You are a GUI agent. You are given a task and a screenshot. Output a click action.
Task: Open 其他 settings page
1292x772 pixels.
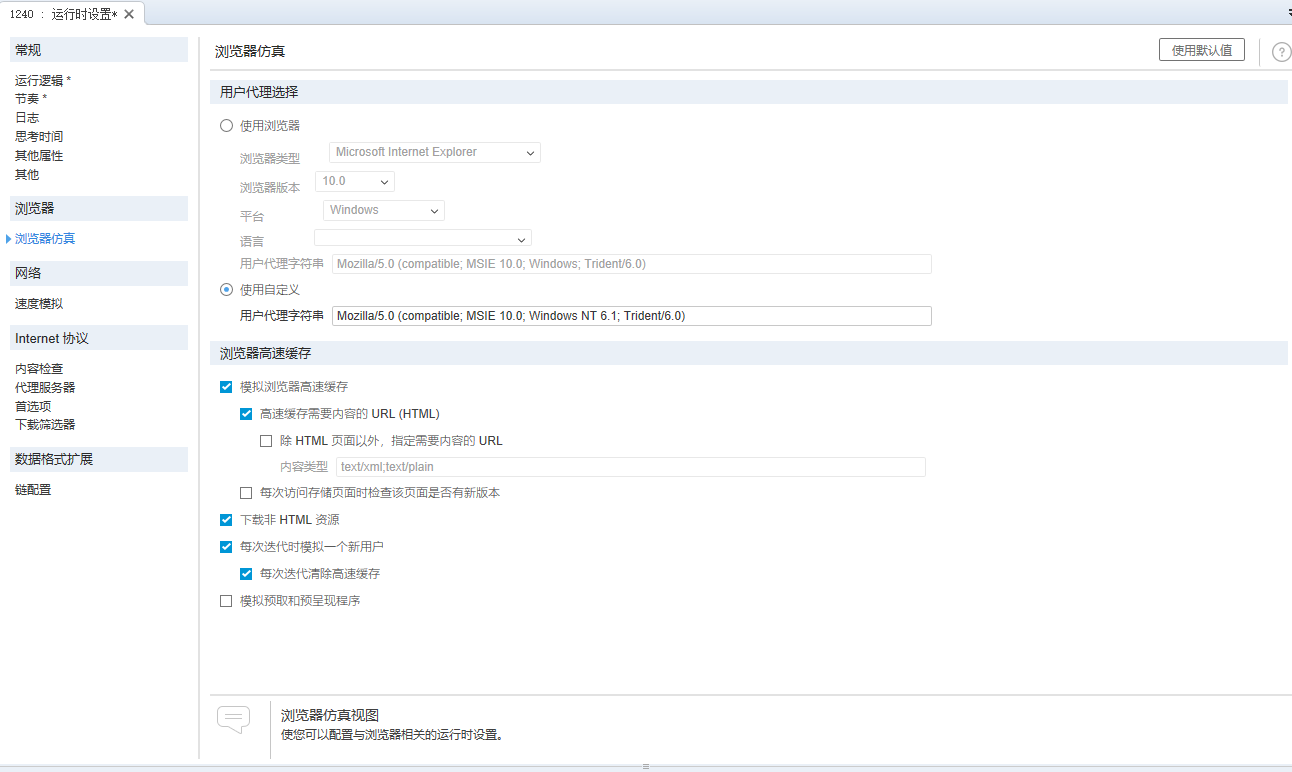click(27, 175)
